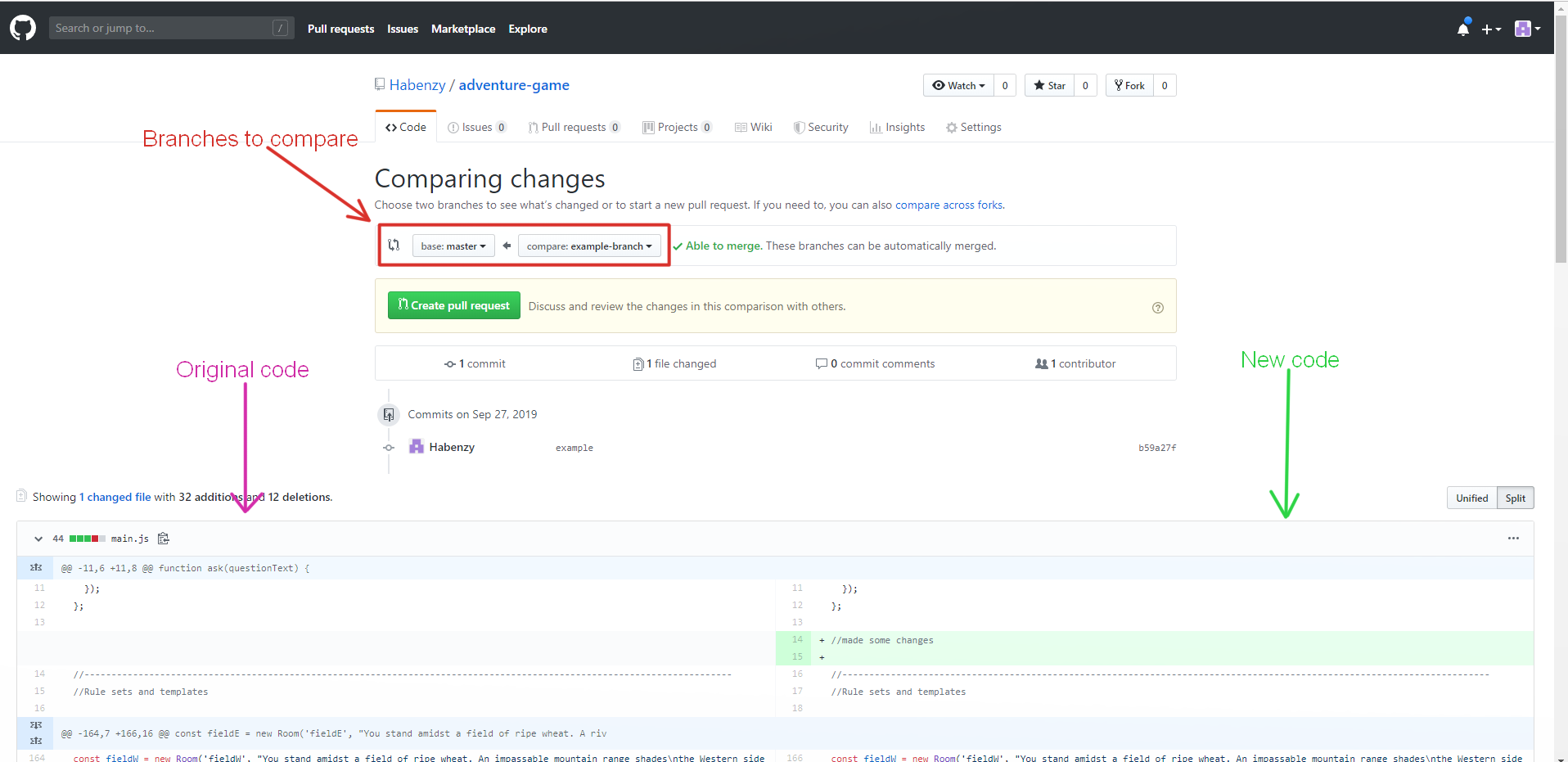
Task: Switch to the Settings tab
Action: (974, 127)
